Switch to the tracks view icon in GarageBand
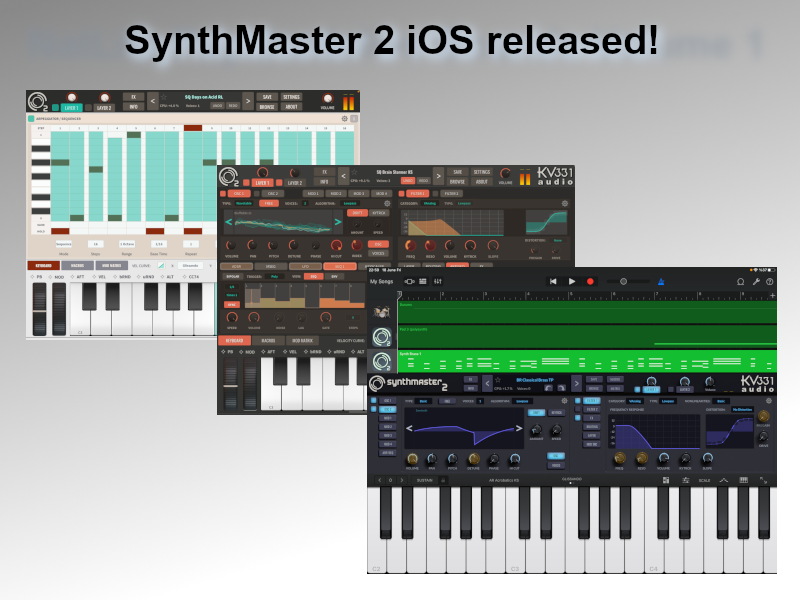 point(423,281)
